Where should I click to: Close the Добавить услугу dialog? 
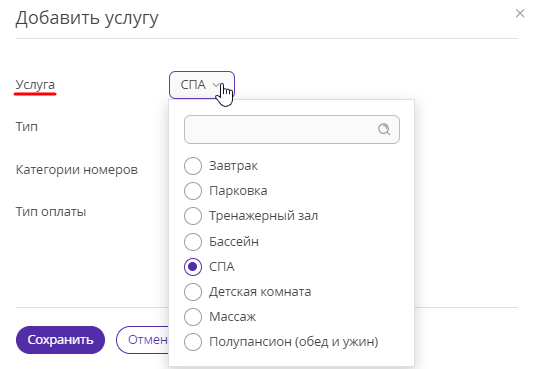[520, 14]
